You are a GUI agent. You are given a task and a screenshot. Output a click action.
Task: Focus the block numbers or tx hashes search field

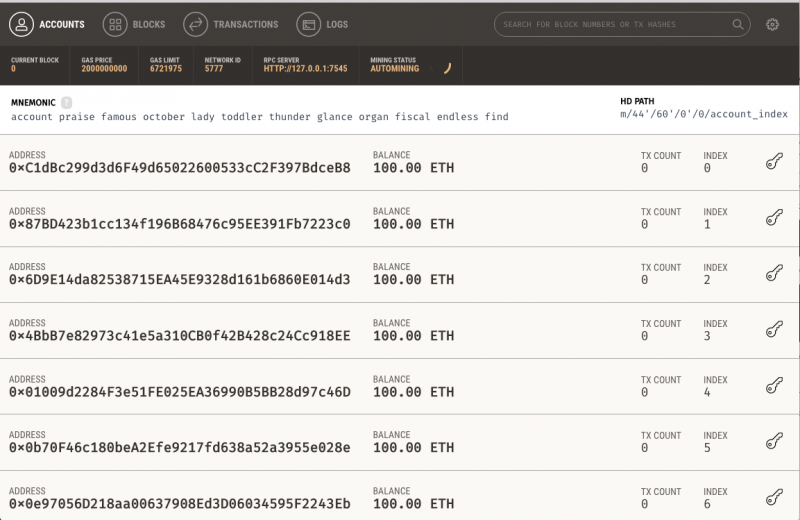pos(612,24)
